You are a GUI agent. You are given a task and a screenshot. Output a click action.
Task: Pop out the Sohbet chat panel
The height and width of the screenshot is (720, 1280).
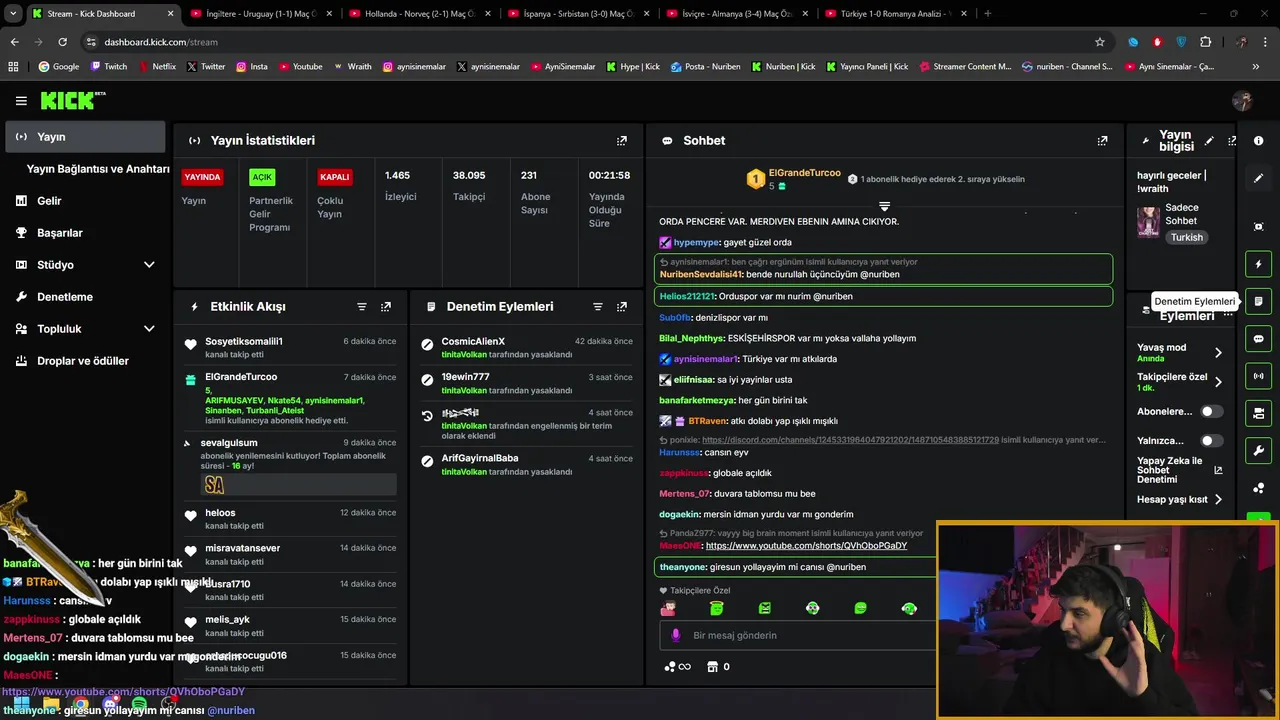pos(1102,141)
